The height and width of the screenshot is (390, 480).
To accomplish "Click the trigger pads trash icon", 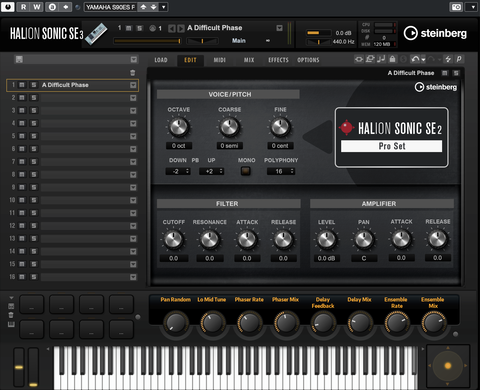I will pyautogui.click(x=11, y=315).
